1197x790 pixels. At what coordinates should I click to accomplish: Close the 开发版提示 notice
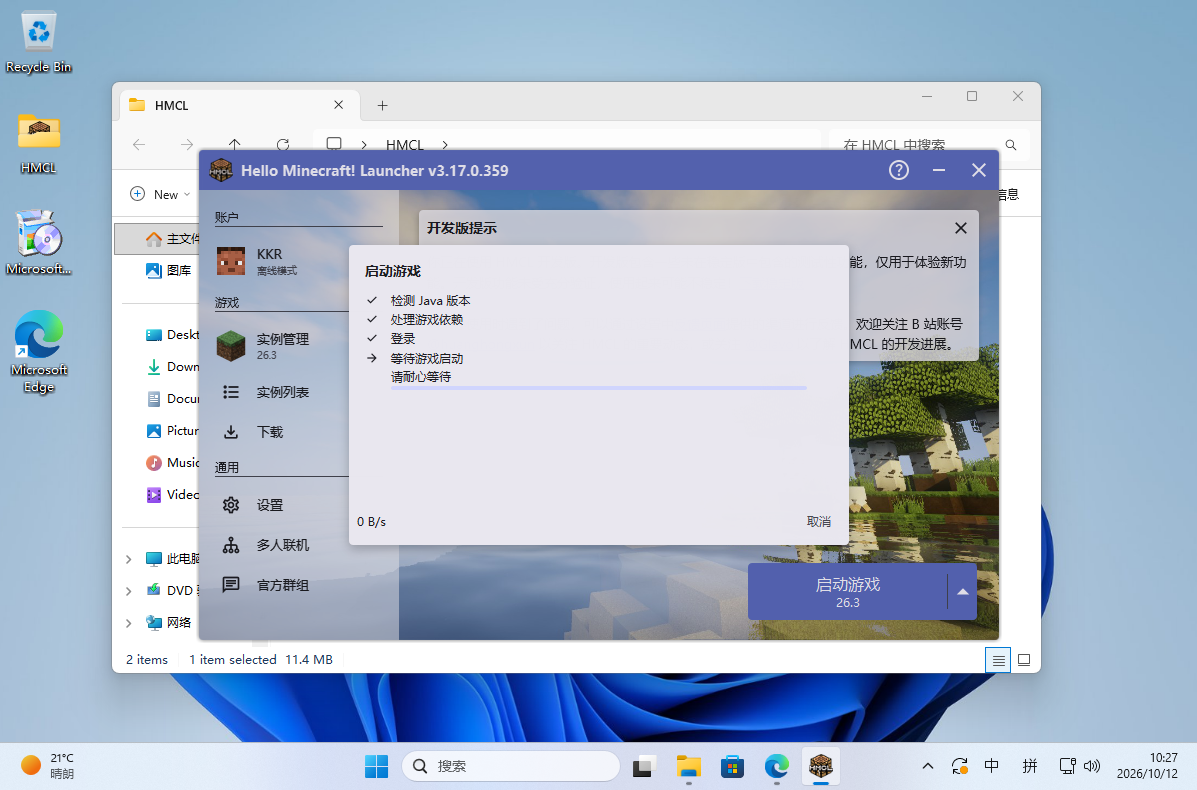pos(960,228)
